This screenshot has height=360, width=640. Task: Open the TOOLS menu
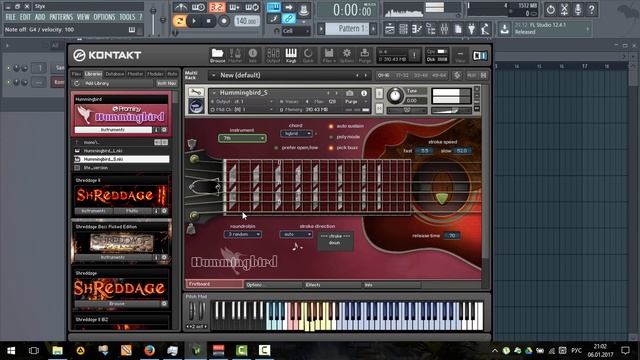pyautogui.click(x=127, y=17)
